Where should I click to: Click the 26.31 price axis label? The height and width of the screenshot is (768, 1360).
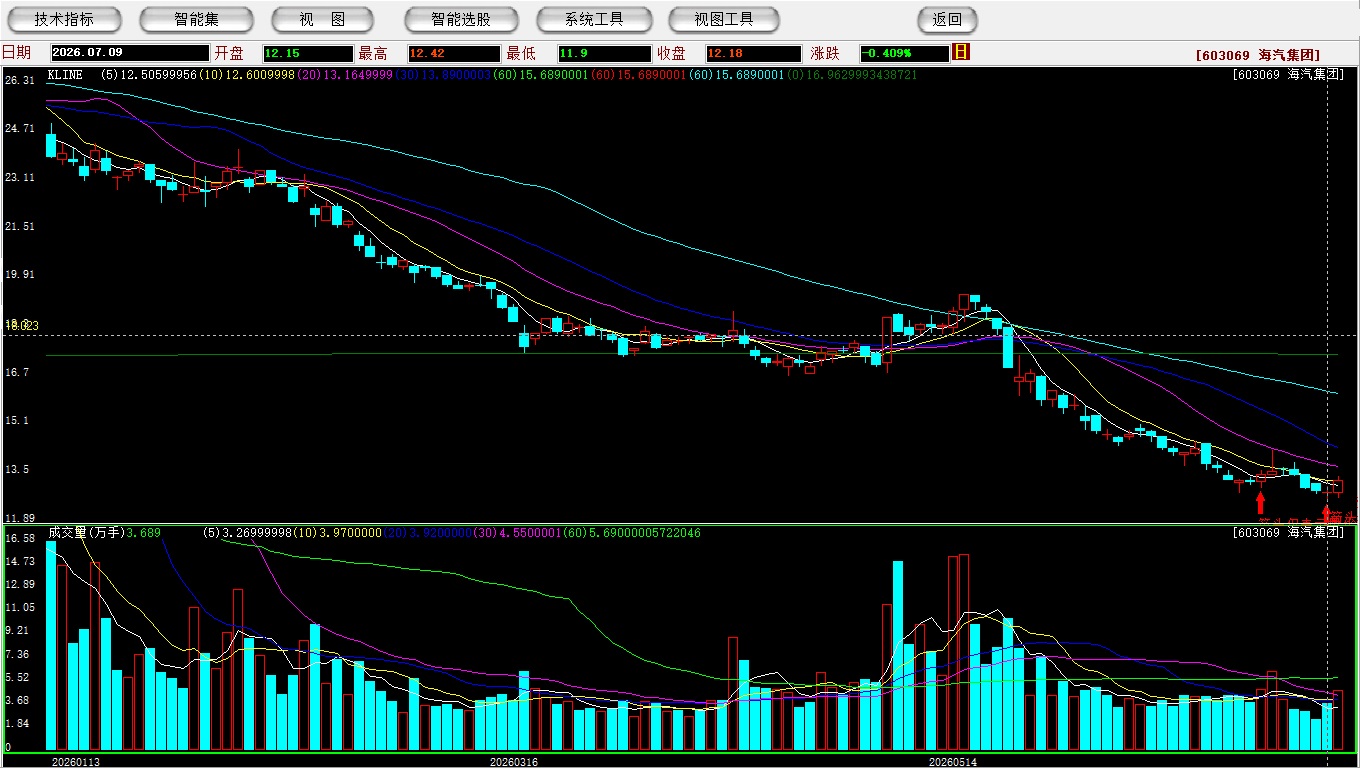click(20, 80)
